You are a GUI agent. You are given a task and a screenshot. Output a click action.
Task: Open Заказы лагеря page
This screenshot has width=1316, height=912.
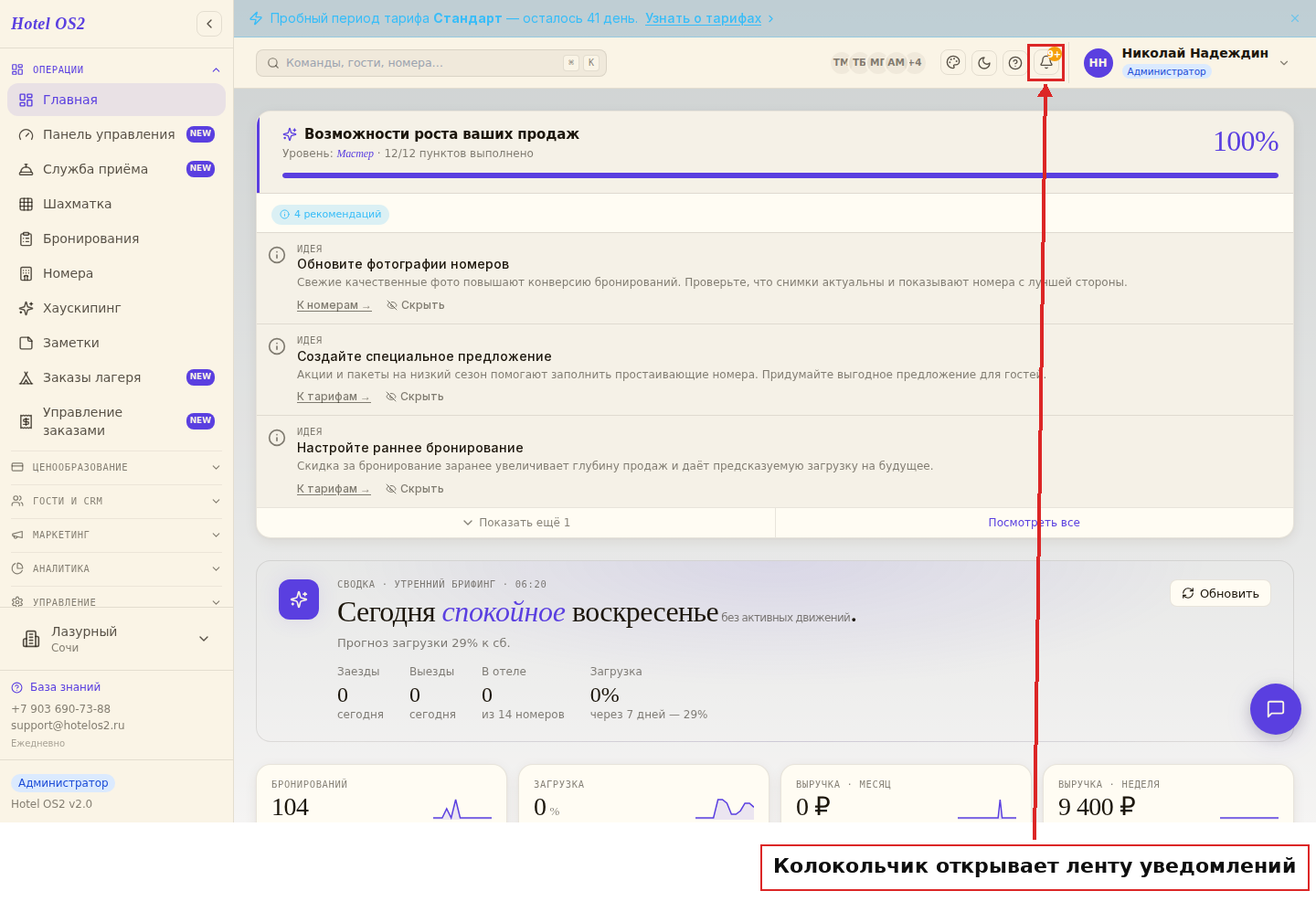pos(116,377)
